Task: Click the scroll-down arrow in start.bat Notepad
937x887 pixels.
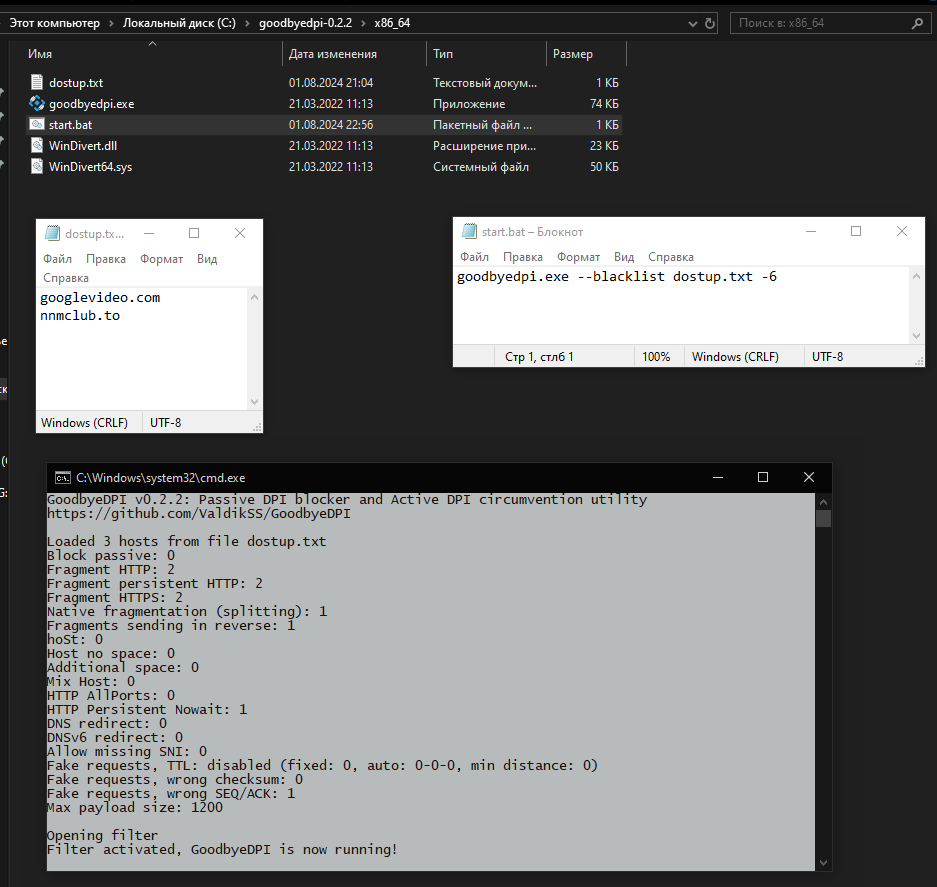Action: click(x=916, y=336)
